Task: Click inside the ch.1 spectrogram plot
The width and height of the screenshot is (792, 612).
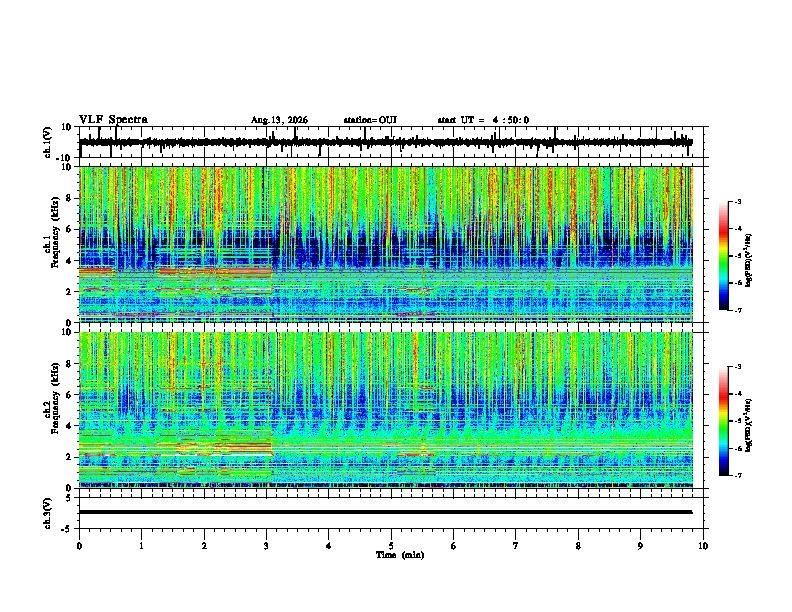Action: click(x=386, y=244)
